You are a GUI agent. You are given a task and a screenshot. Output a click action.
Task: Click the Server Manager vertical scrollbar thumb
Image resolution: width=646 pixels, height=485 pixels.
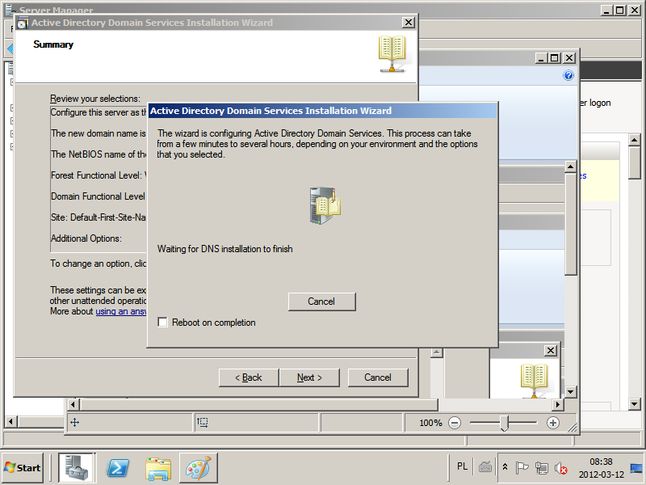click(x=634, y=163)
